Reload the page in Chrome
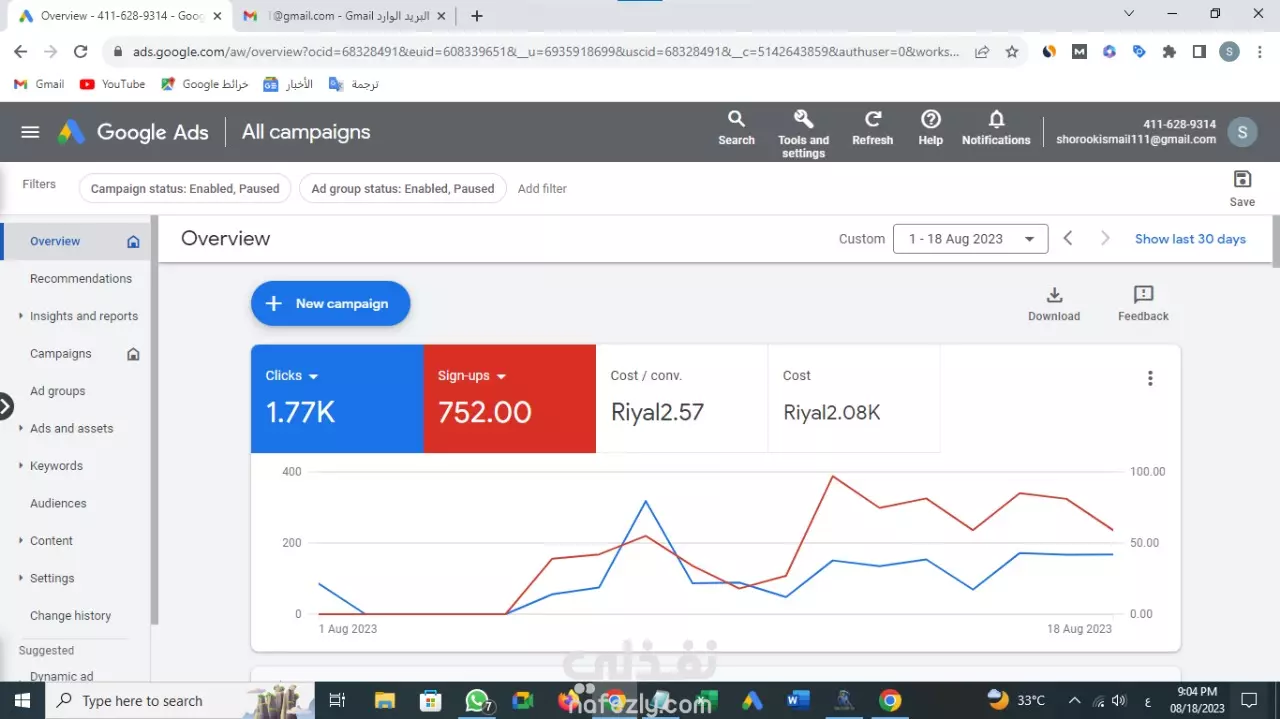The height and width of the screenshot is (719, 1280). pos(81,52)
